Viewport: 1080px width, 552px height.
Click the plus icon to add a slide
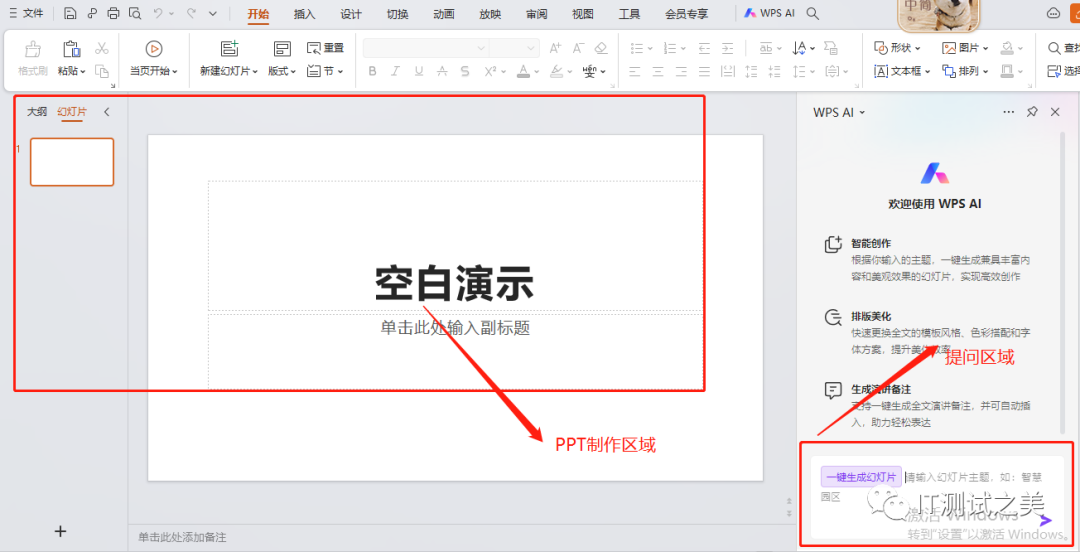60,531
